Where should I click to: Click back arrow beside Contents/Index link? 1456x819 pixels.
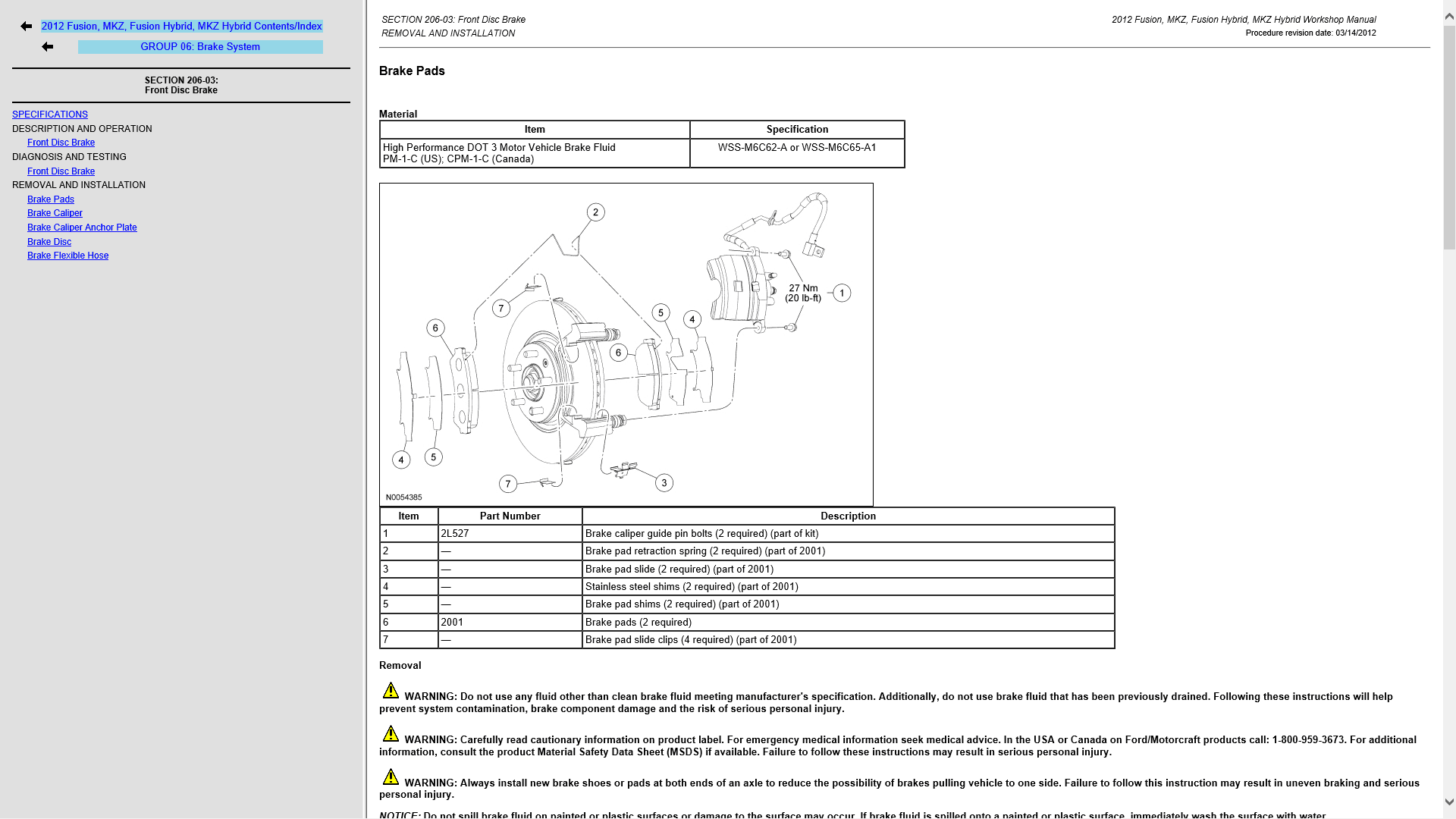(x=27, y=27)
